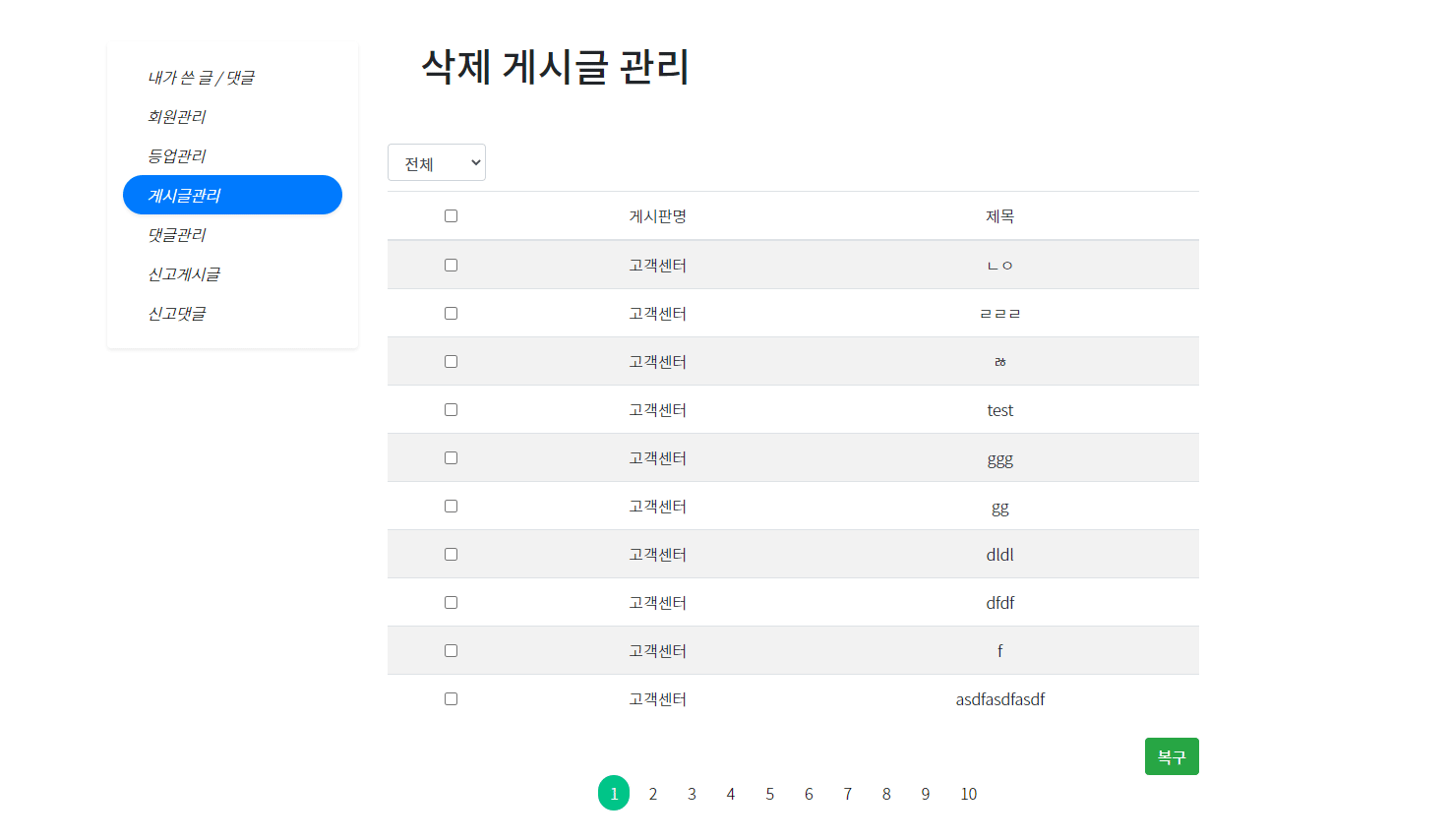
Task: Open the dfdf post link
Action: tap(999, 602)
